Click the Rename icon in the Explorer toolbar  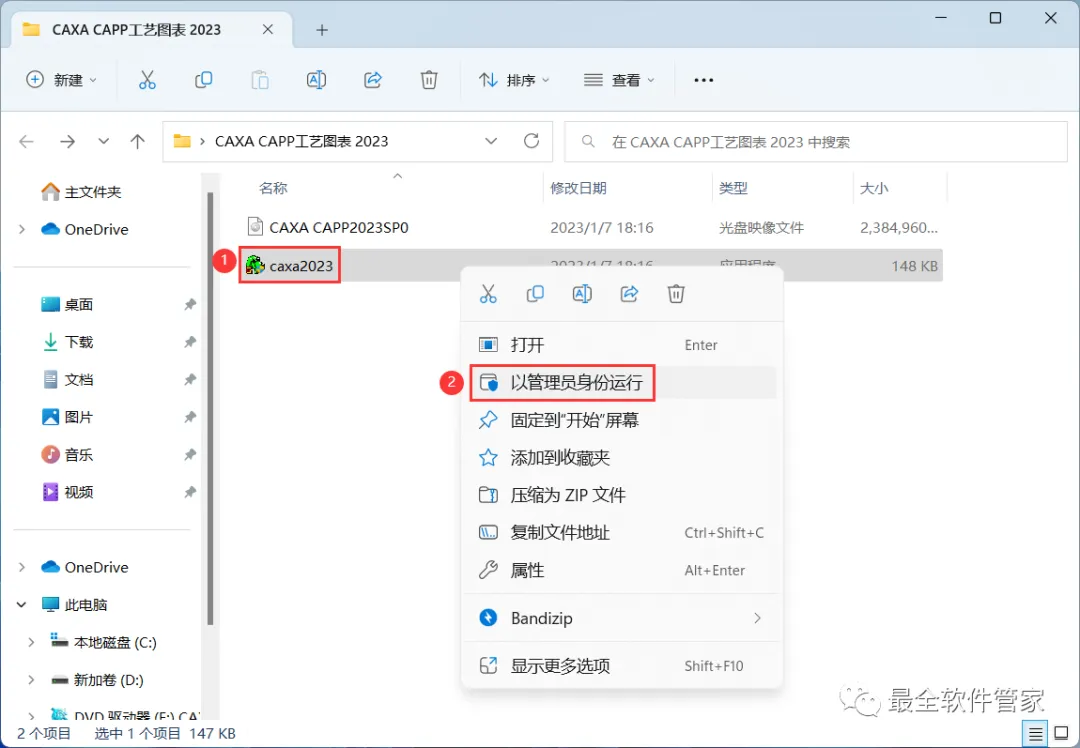click(x=316, y=80)
